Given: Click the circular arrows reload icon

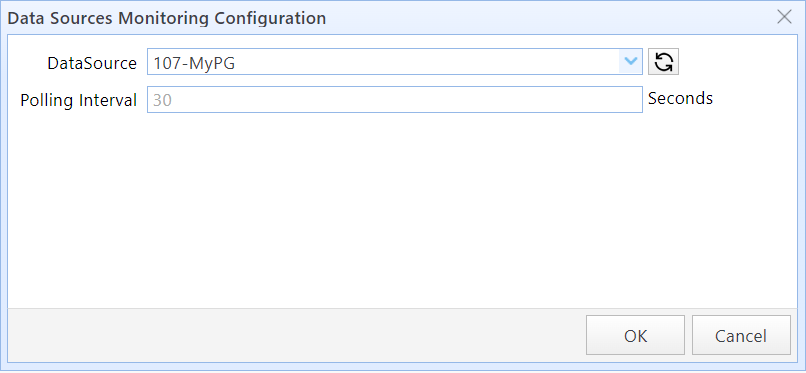Looking at the screenshot, I should [663, 62].
